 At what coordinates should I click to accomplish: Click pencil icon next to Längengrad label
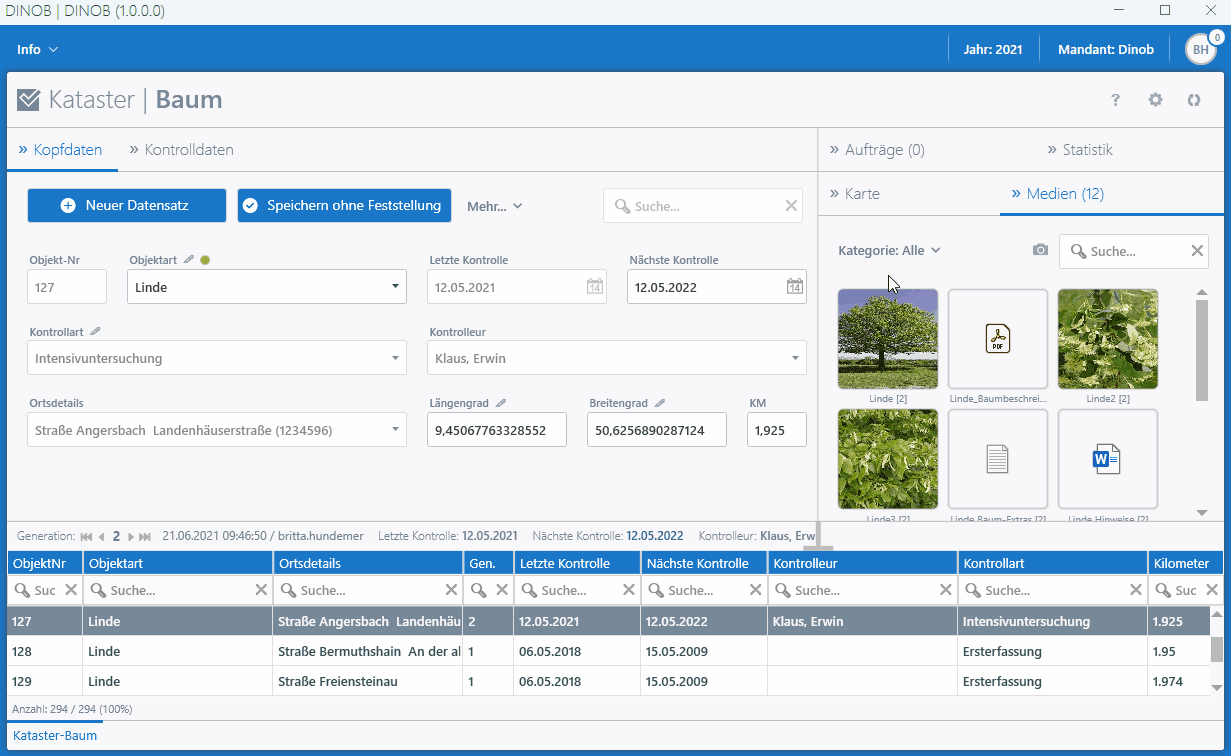[x=501, y=403]
